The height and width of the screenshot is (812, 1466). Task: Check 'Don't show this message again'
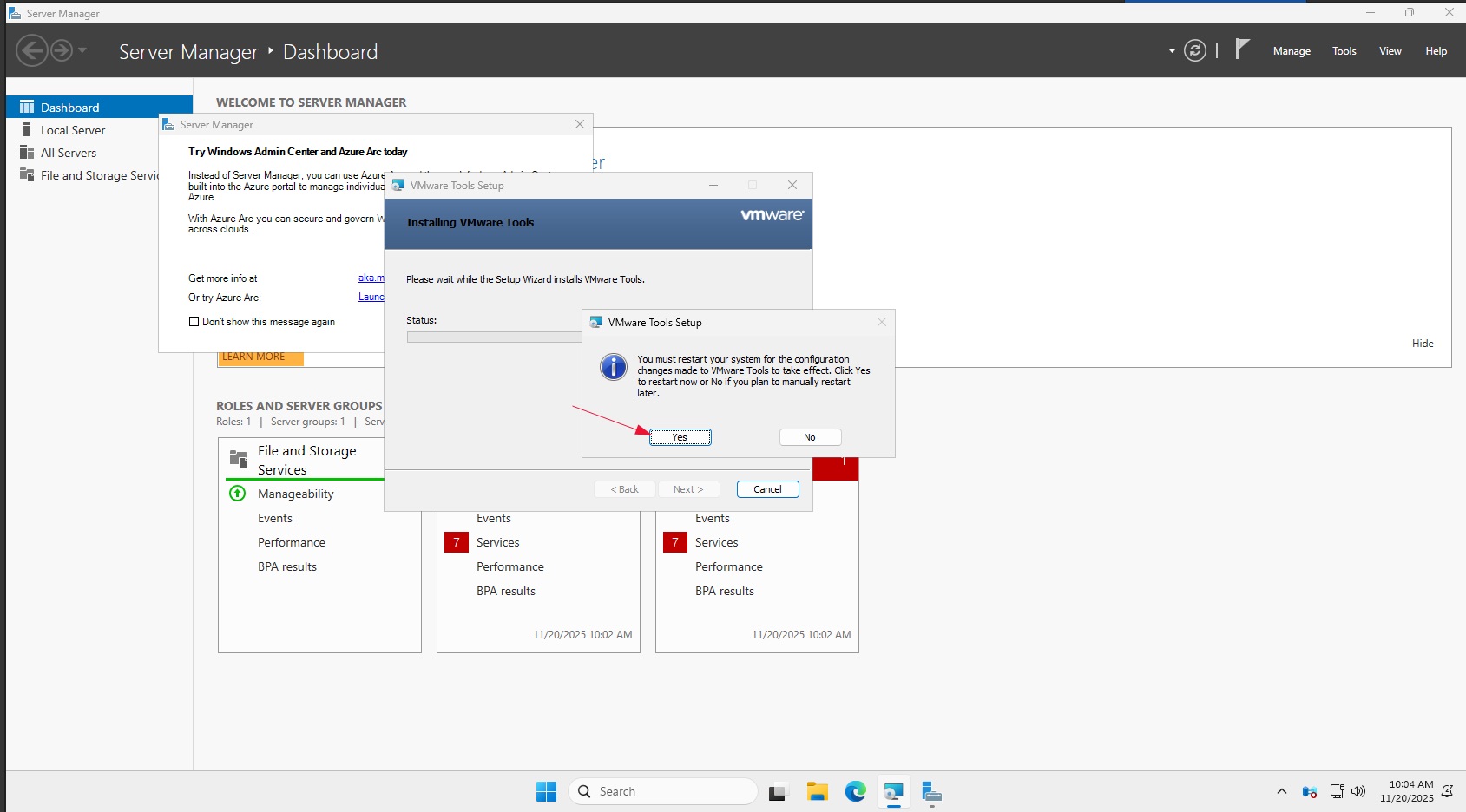coord(194,322)
